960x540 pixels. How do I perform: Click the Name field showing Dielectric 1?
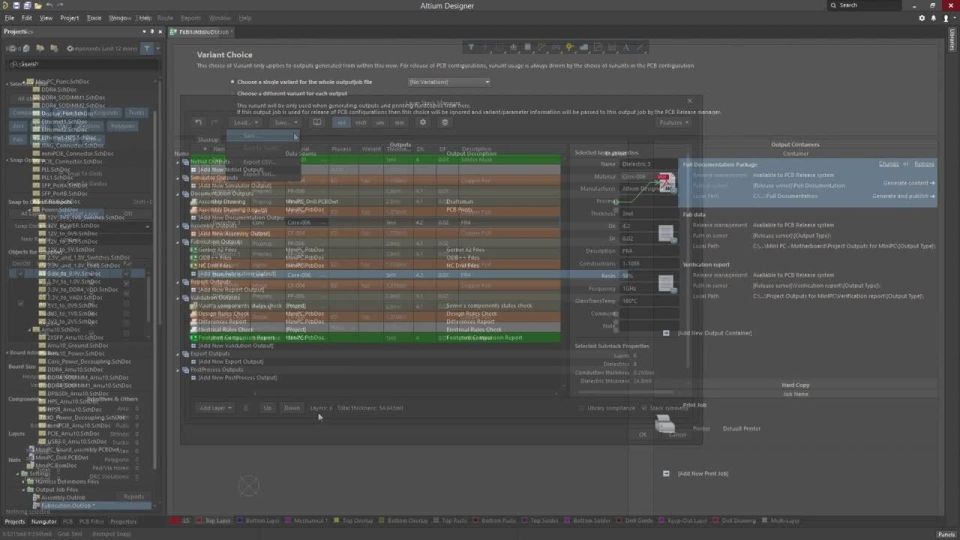pos(649,164)
